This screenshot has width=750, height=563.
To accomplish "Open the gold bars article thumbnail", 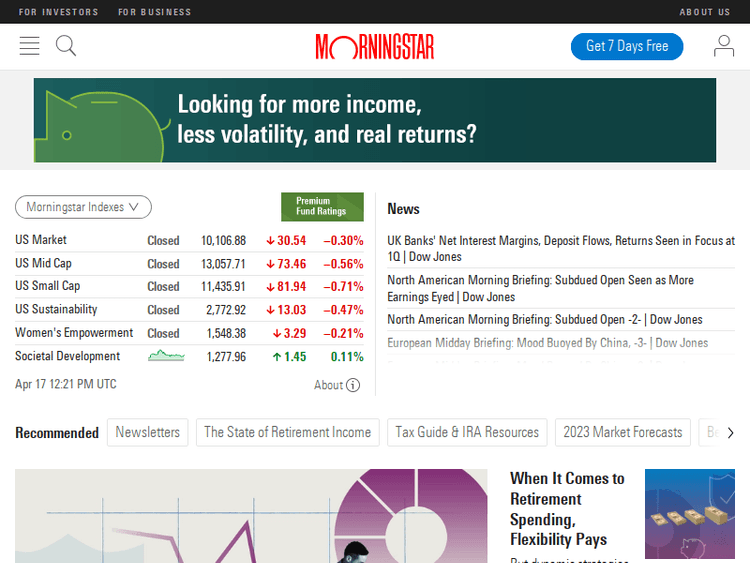I will [690, 514].
